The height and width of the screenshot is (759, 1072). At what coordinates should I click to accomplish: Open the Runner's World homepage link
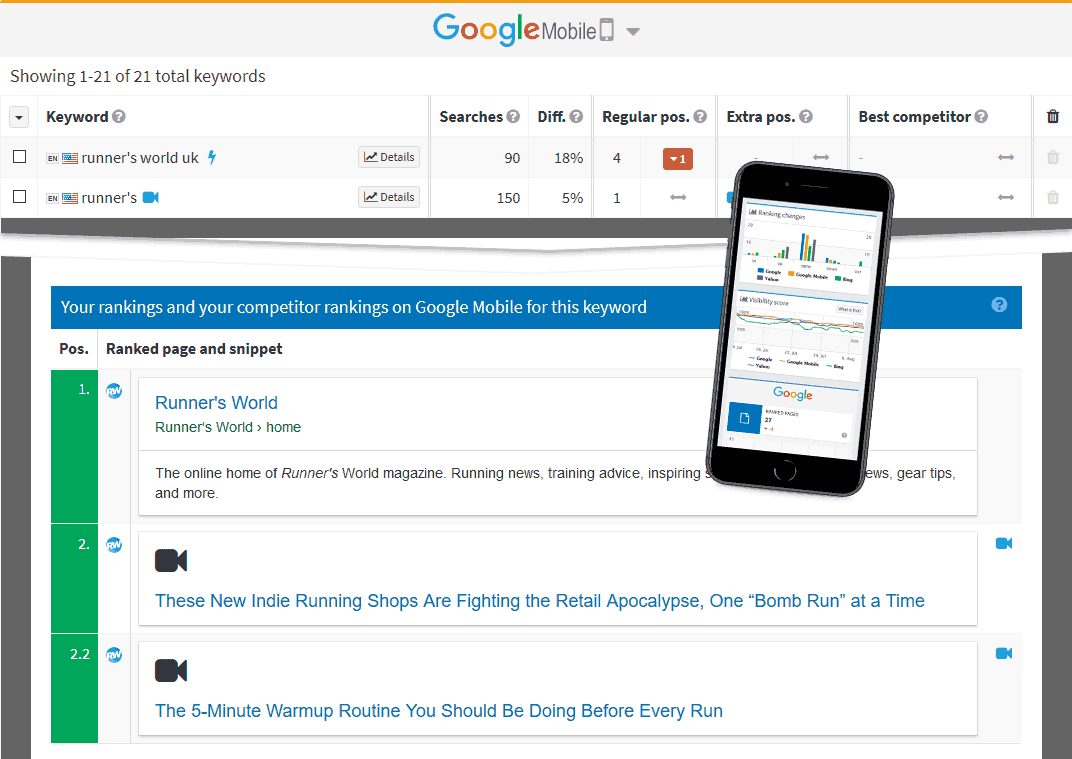[x=216, y=403]
